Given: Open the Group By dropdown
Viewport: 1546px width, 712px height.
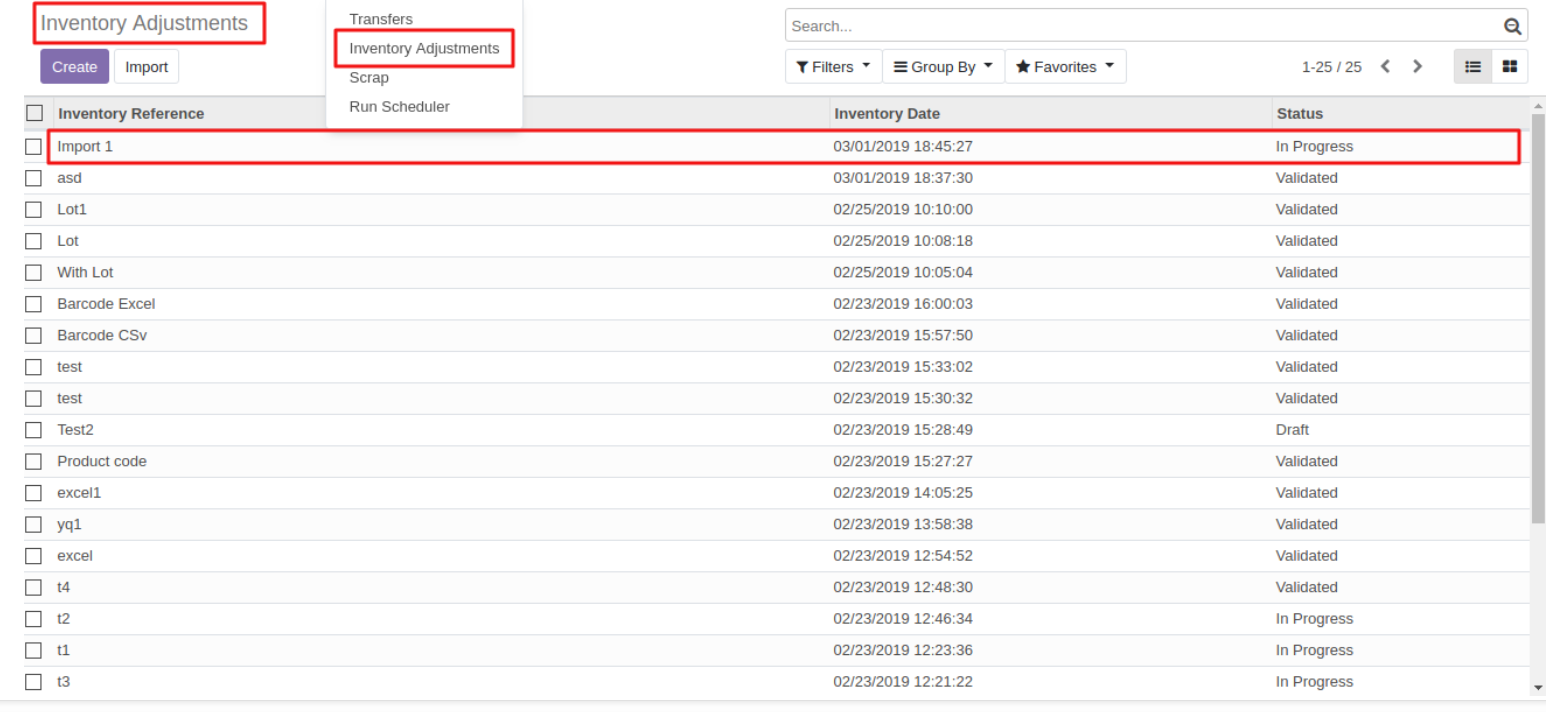Looking at the screenshot, I should [943, 67].
